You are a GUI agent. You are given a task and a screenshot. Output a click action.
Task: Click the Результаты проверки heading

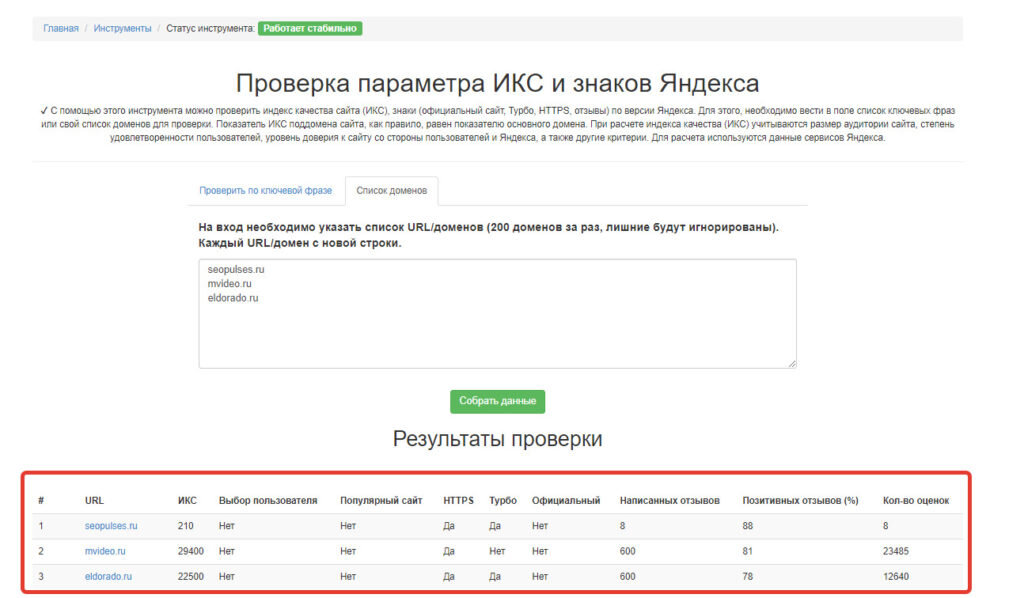[x=497, y=439]
